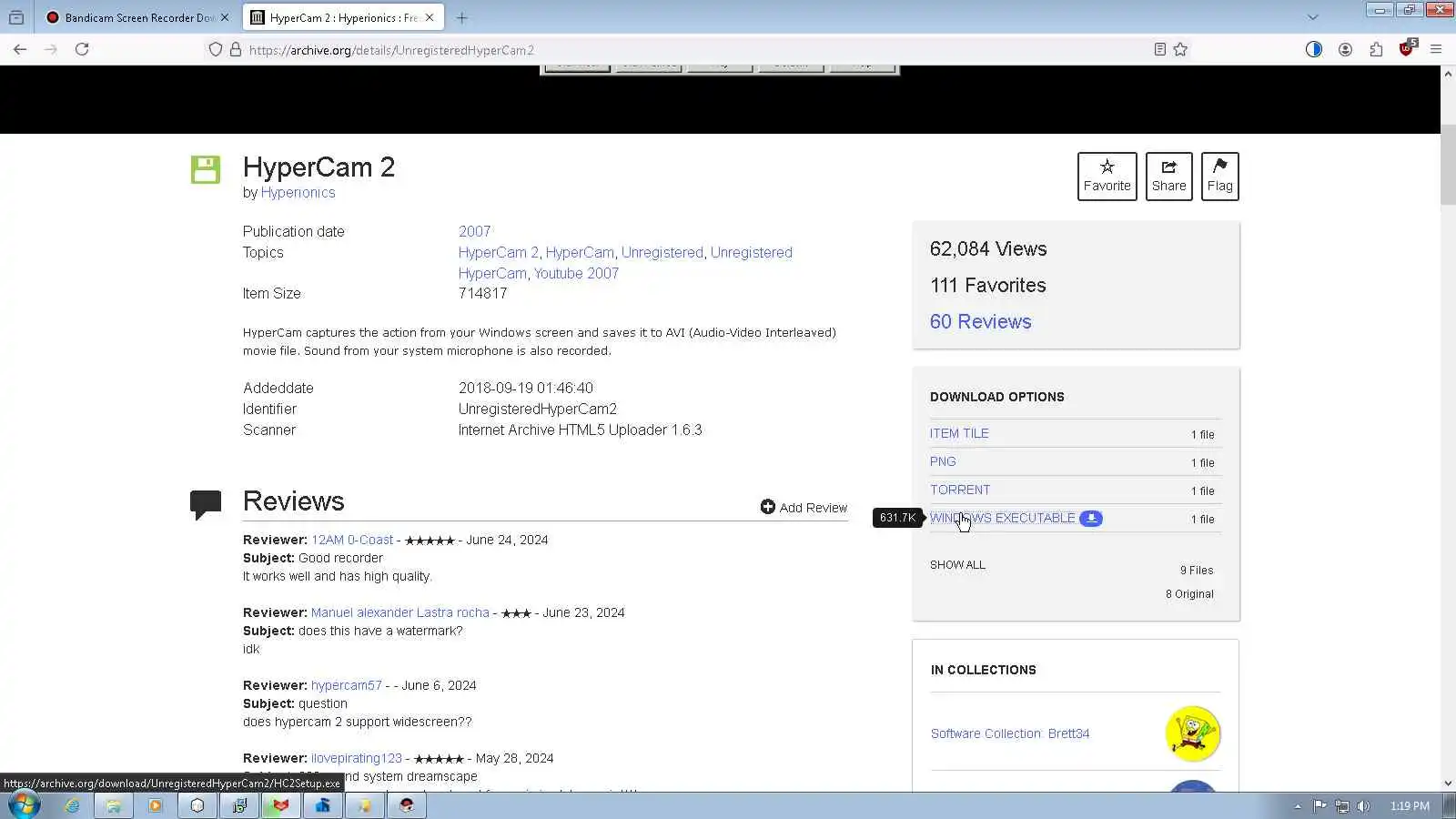Open the network icon in system tray
Screen dimensions: 1456x819
coord(1342,806)
